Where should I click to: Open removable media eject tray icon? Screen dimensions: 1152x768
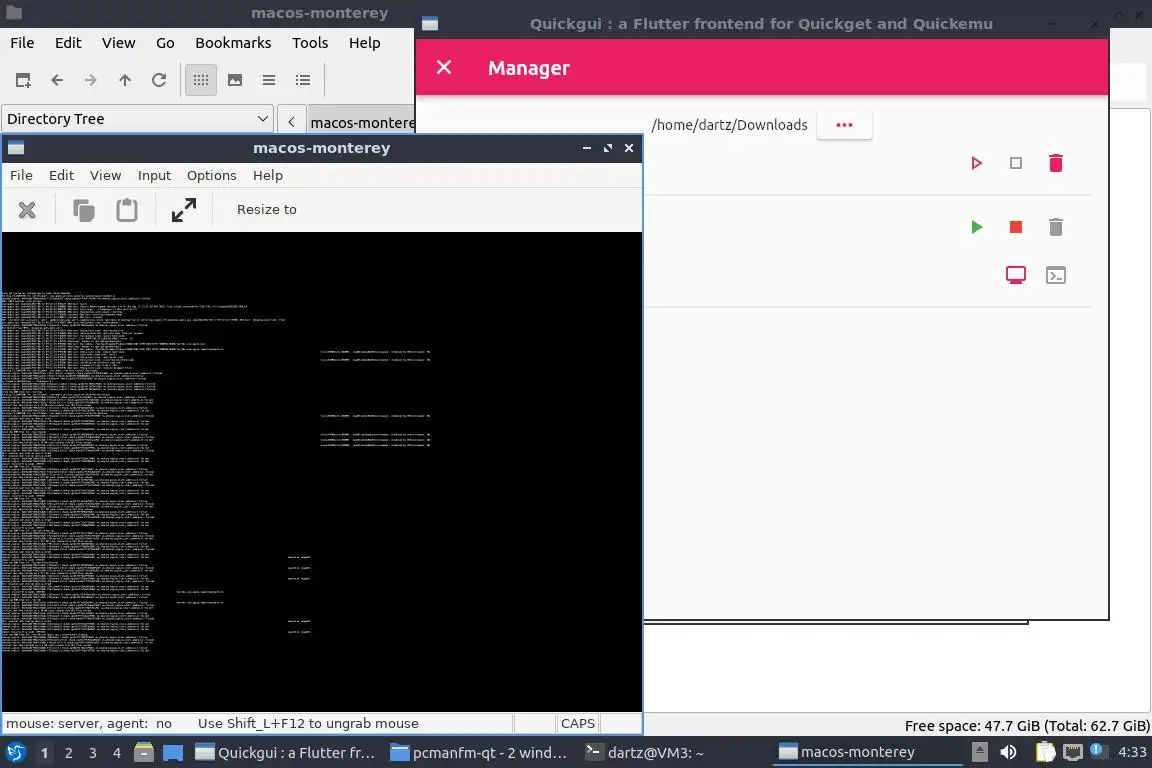coord(979,753)
